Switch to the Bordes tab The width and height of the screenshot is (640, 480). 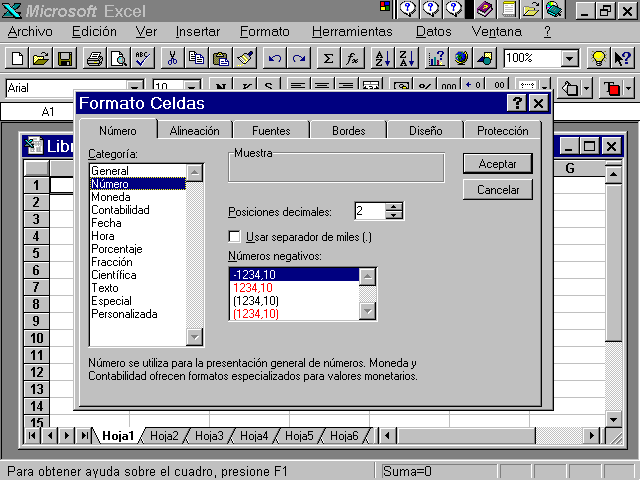(x=349, y=131)
